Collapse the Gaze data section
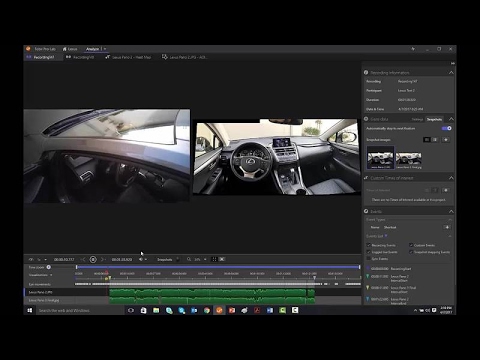480x360 pixels. click(451, 119)
